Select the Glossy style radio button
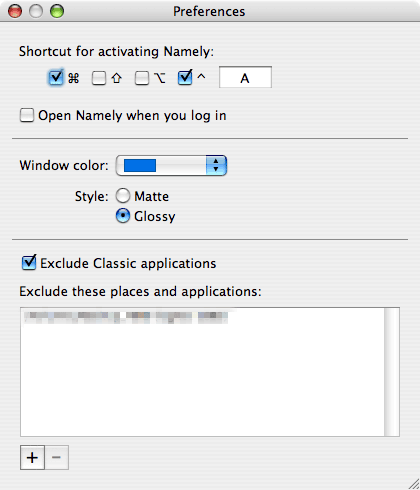The width and height of the screenshot is (420, 490). [123, 216]
